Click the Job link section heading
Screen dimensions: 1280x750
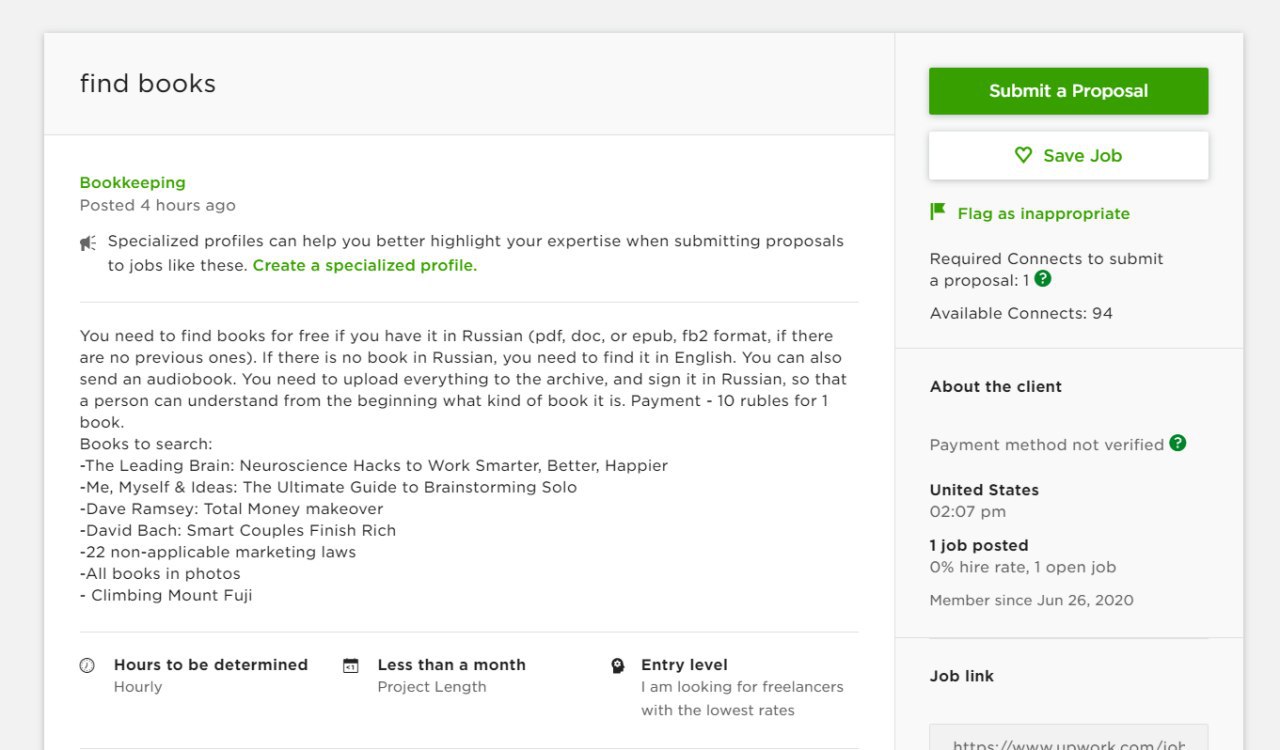[962, 677]
